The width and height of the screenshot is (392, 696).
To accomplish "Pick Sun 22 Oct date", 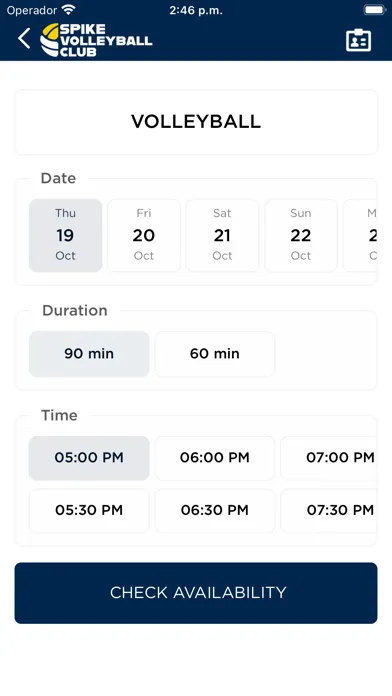I will point(301,235).
